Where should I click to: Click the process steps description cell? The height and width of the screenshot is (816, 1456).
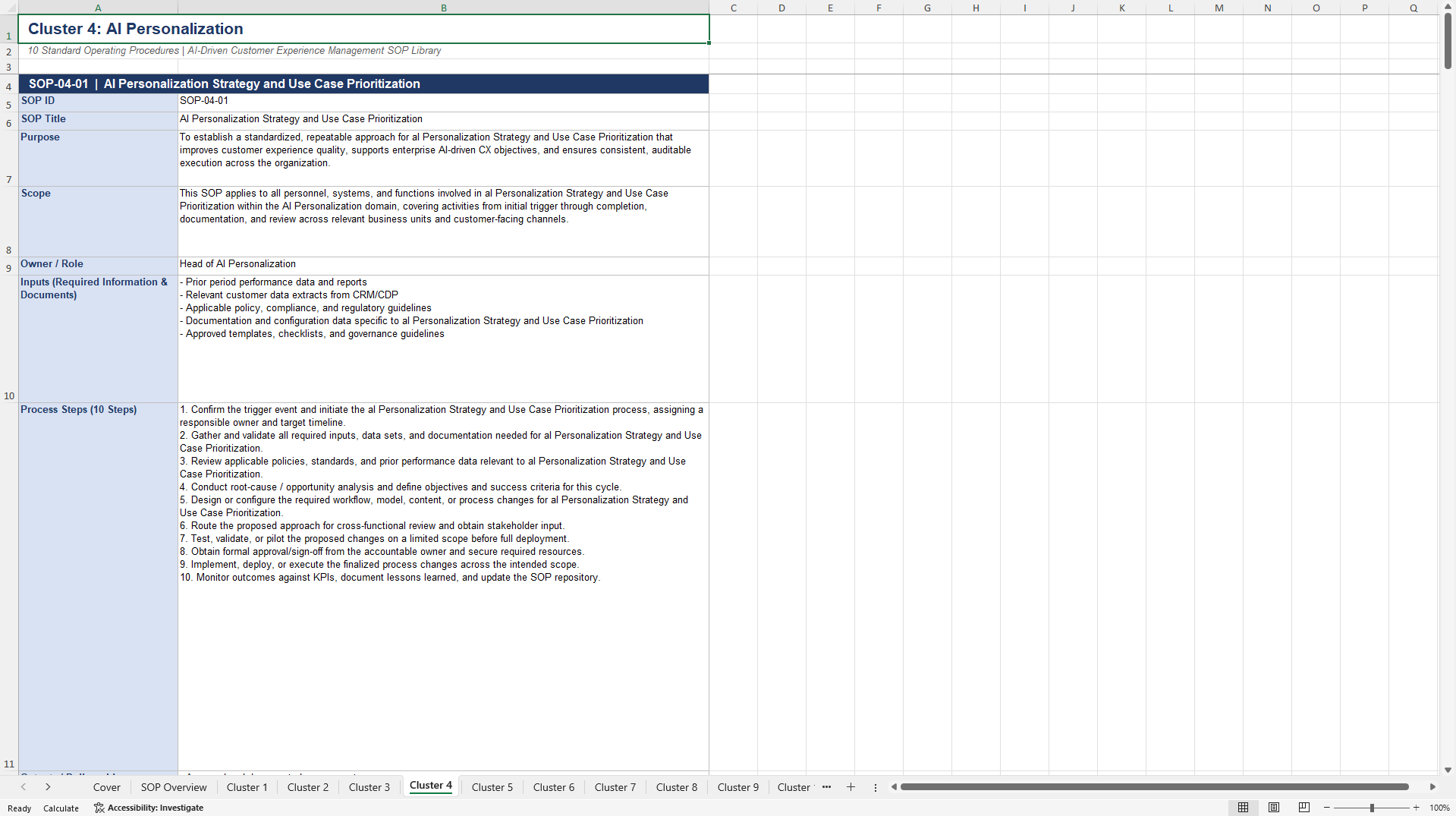443,587
